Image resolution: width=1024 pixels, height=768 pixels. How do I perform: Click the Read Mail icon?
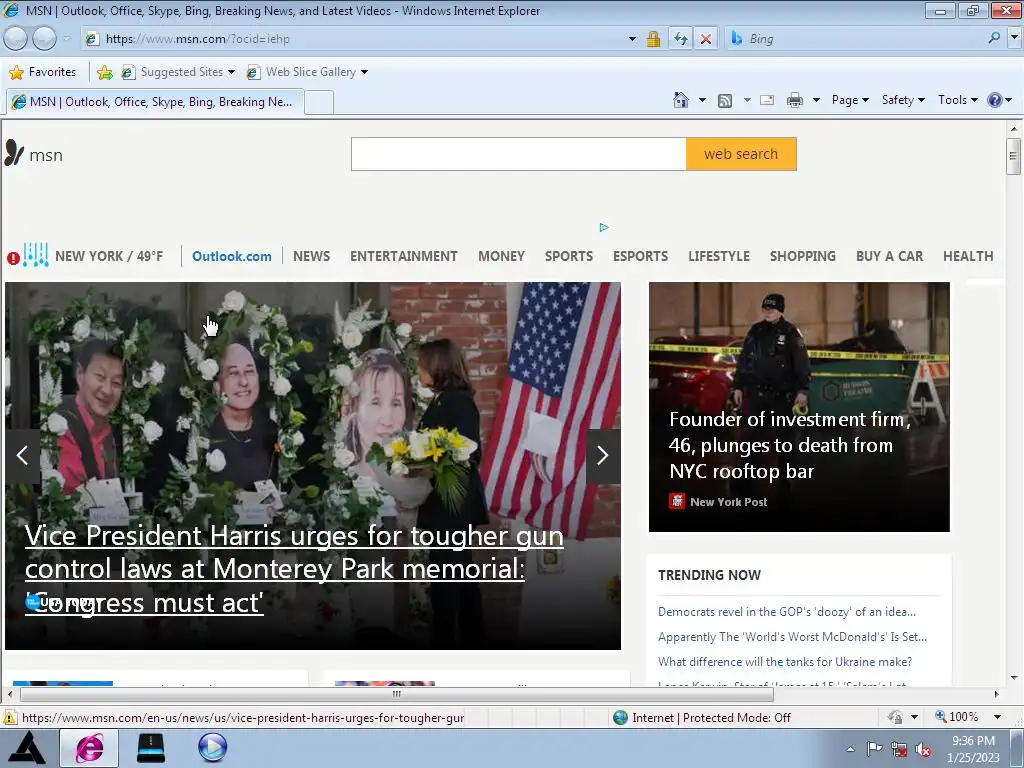pyautogui.click(x=767, y=100)
